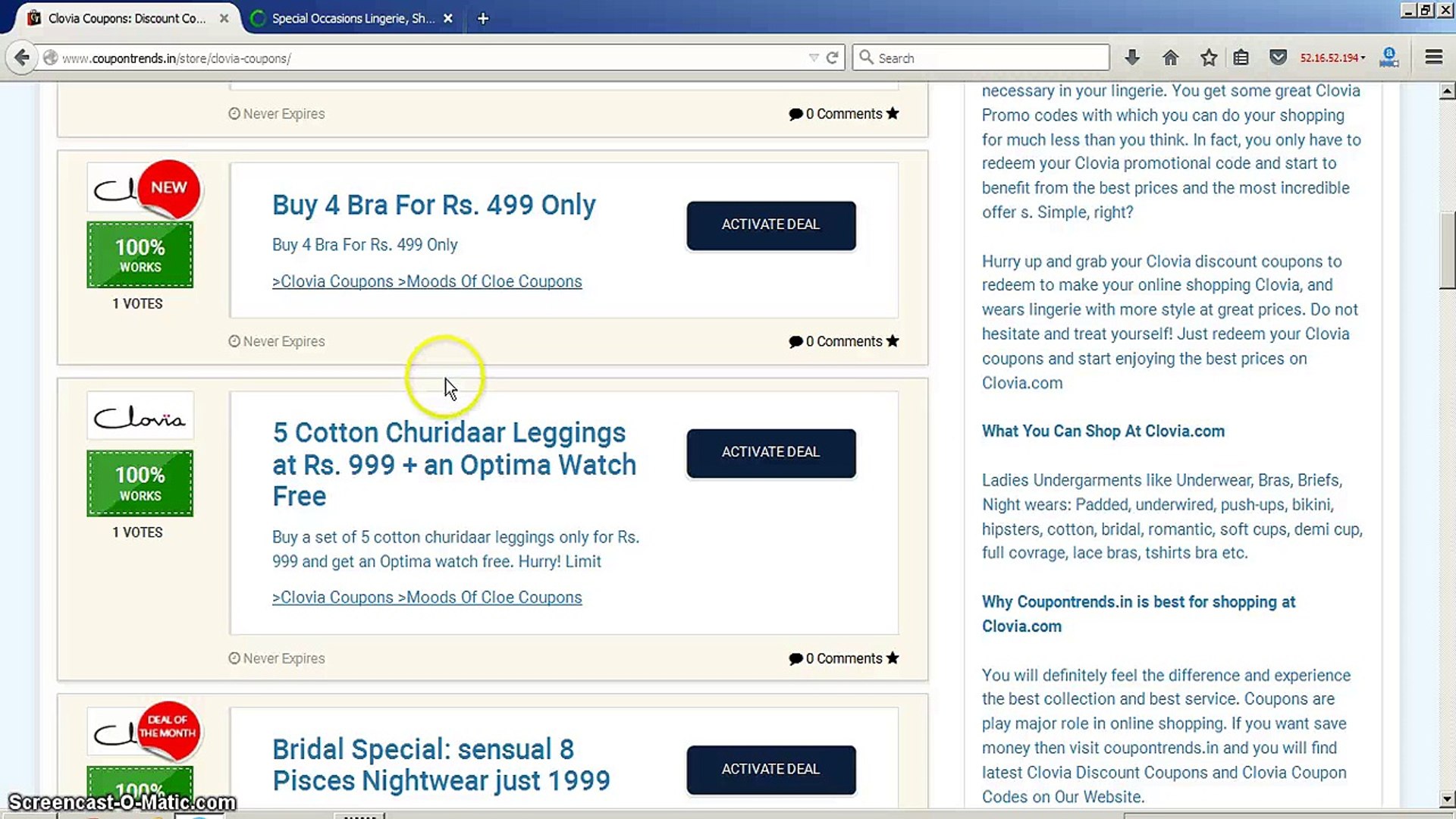Click the What You Can Shop At Clovia.com heading

1103,431
